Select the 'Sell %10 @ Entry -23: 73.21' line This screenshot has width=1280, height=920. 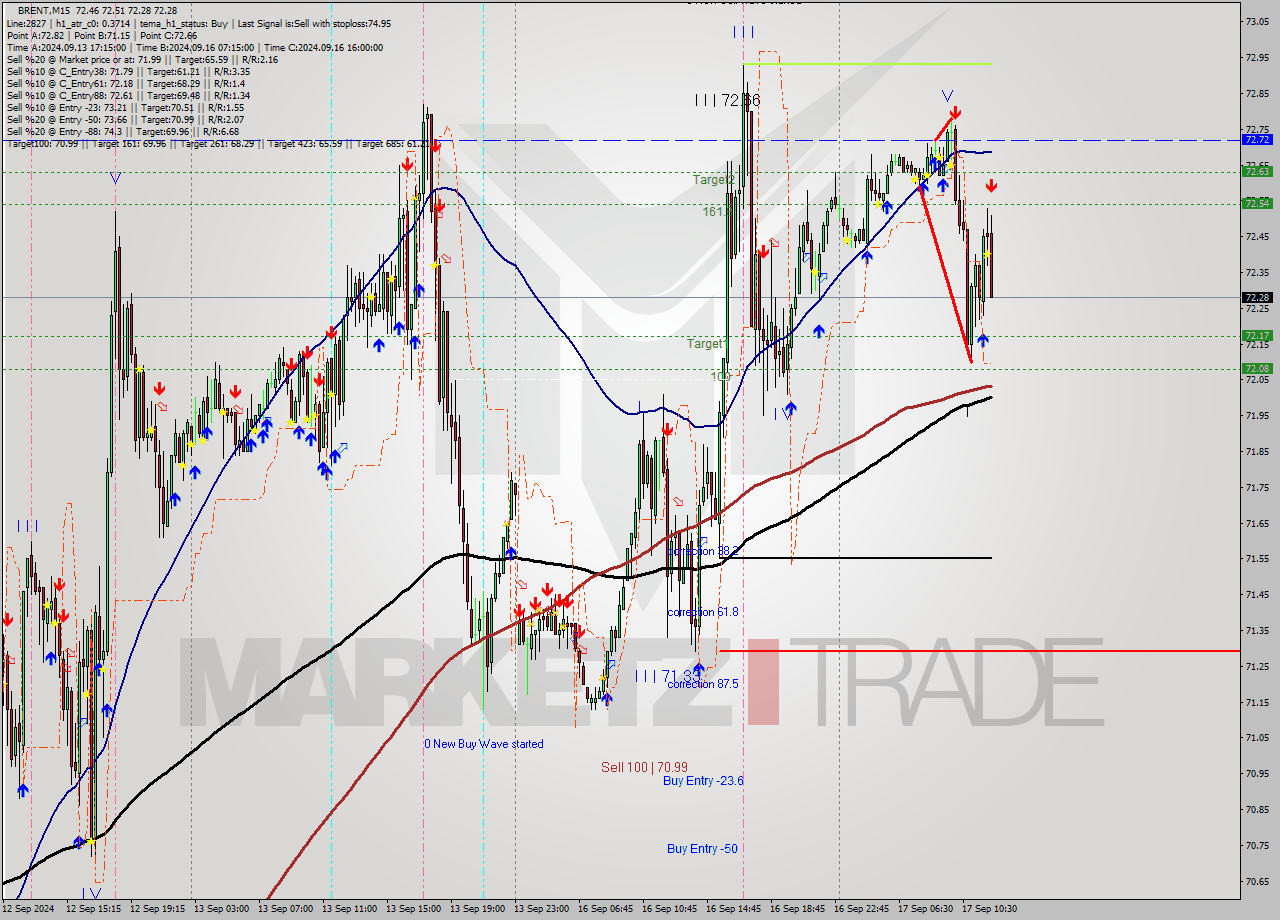click(125, 107)
